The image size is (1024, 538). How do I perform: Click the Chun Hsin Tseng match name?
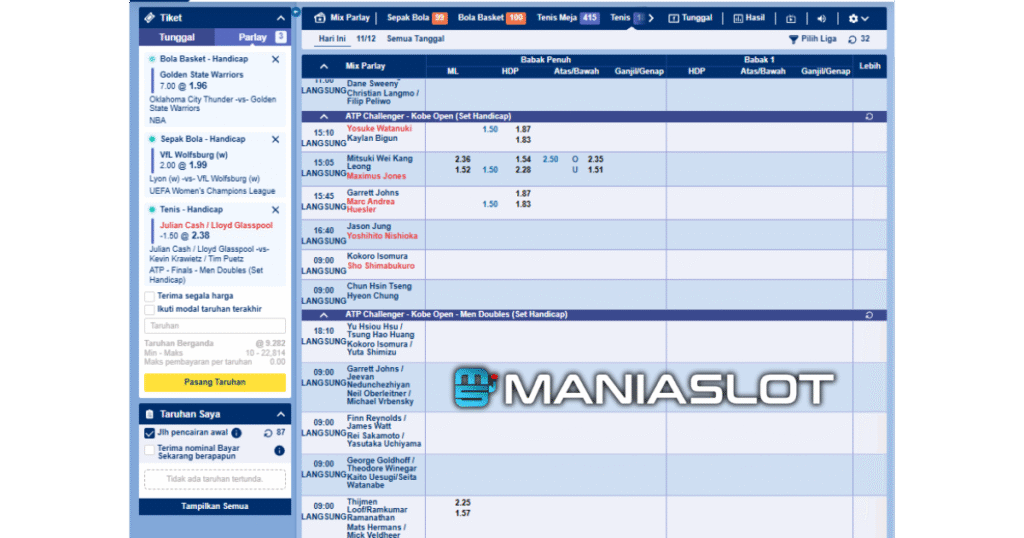(379, 287)
